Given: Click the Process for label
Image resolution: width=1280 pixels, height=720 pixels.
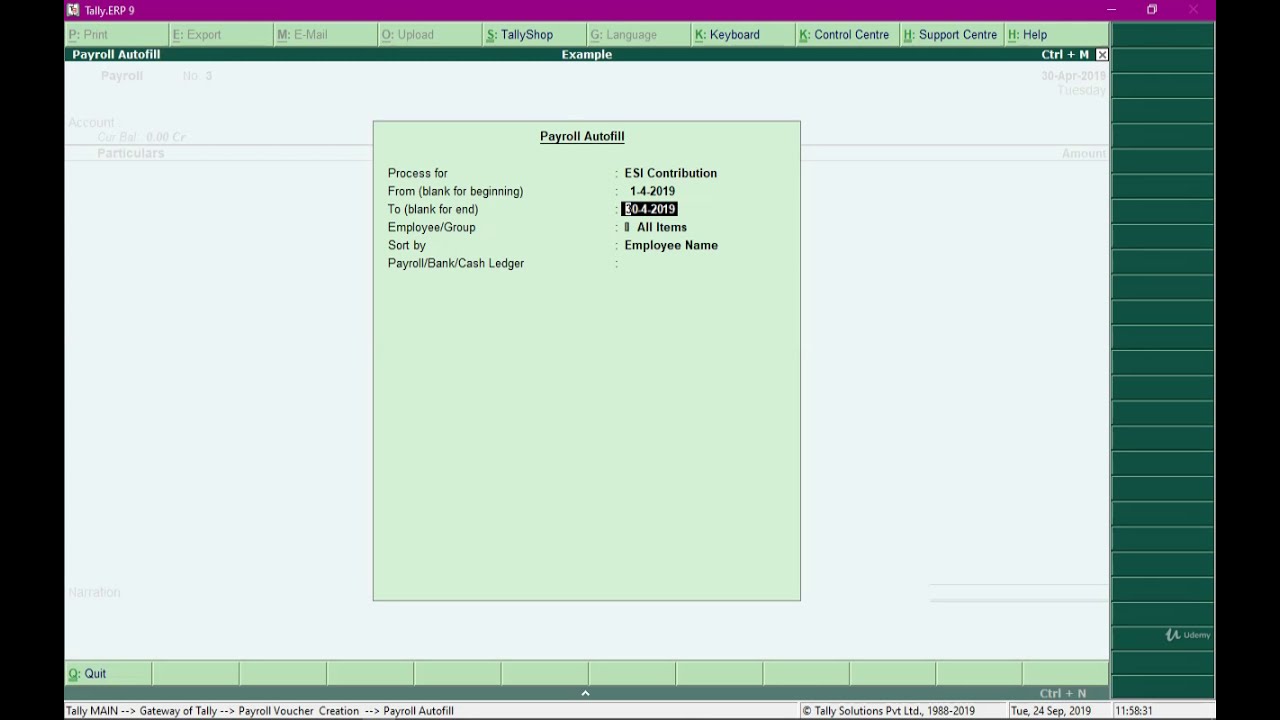Looking at the screenshot, I should [x=417, y=173].
